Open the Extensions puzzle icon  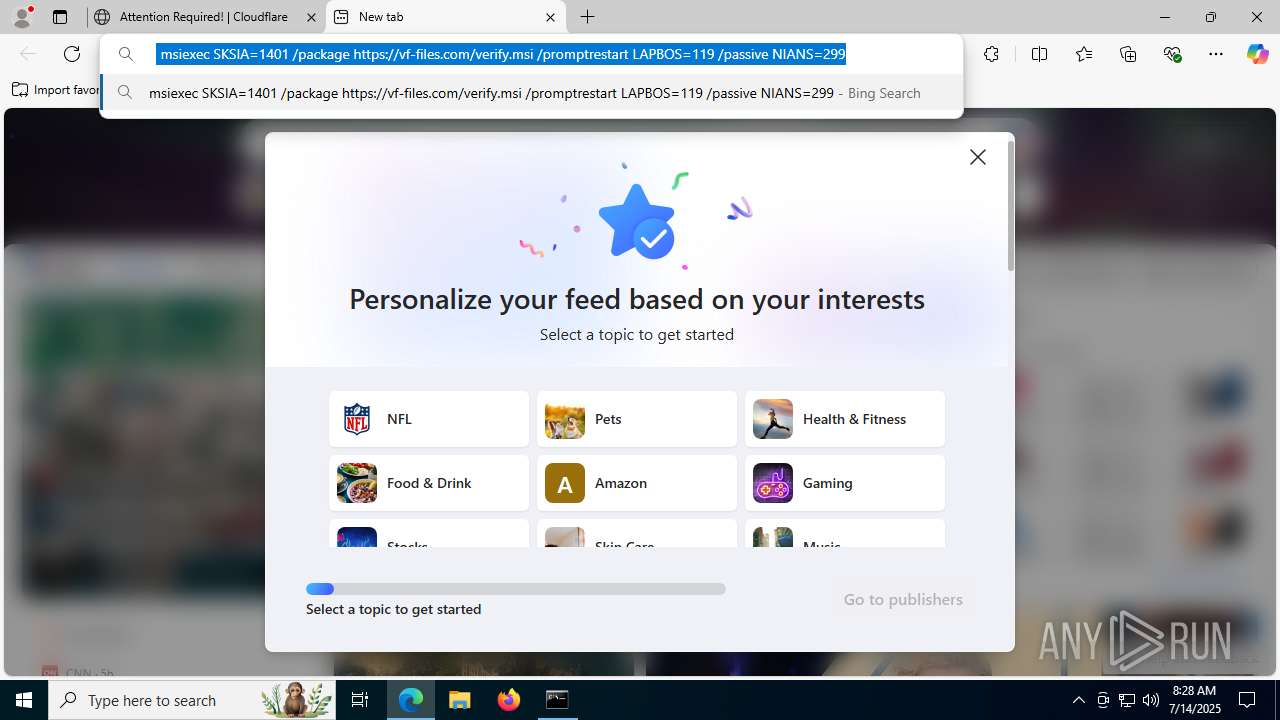click(991, 54)
